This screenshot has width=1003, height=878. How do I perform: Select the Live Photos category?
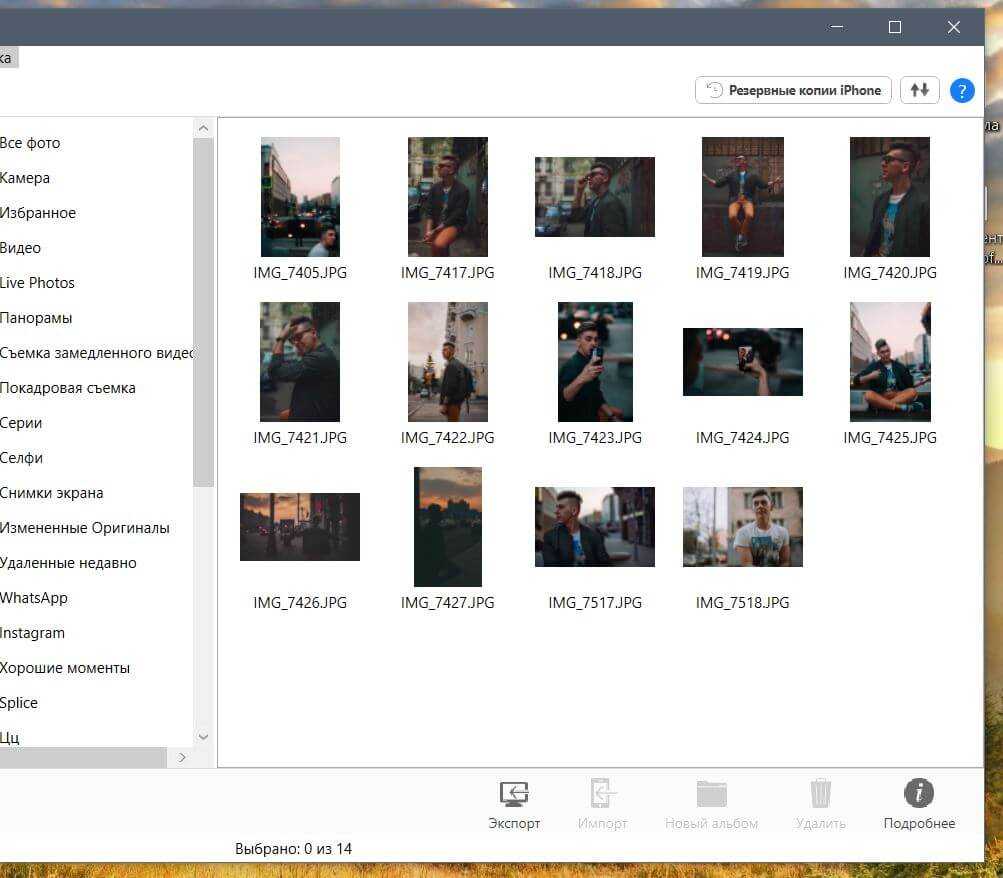[37, 283]
